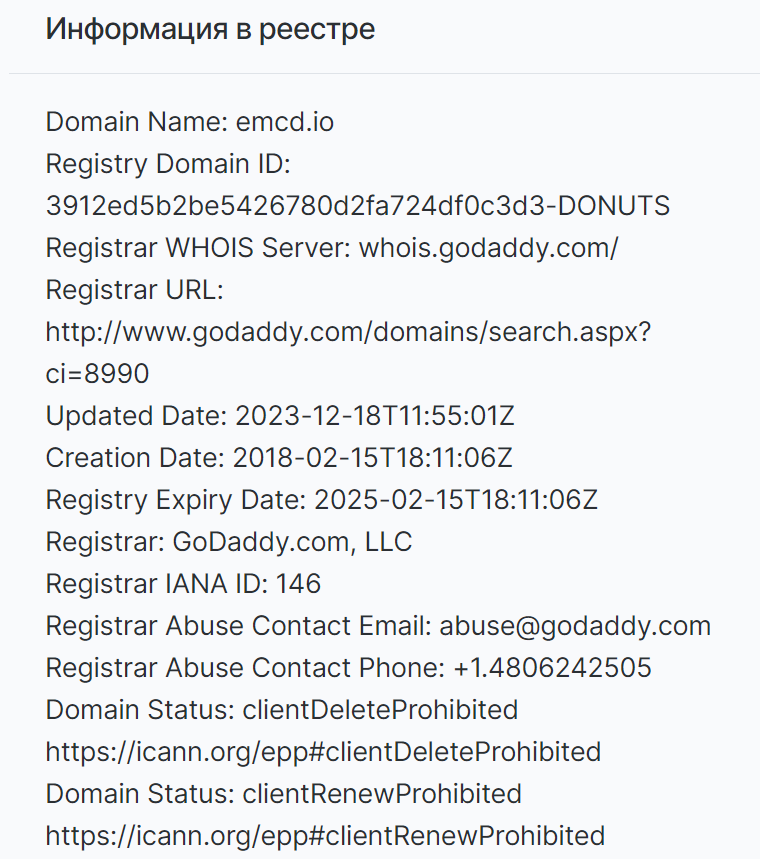Image resolution: width=760 pixels, height=859 pixels.
Task: Click the Registry Expiry Date 2025-02-15 line
Action: point(322,500)
